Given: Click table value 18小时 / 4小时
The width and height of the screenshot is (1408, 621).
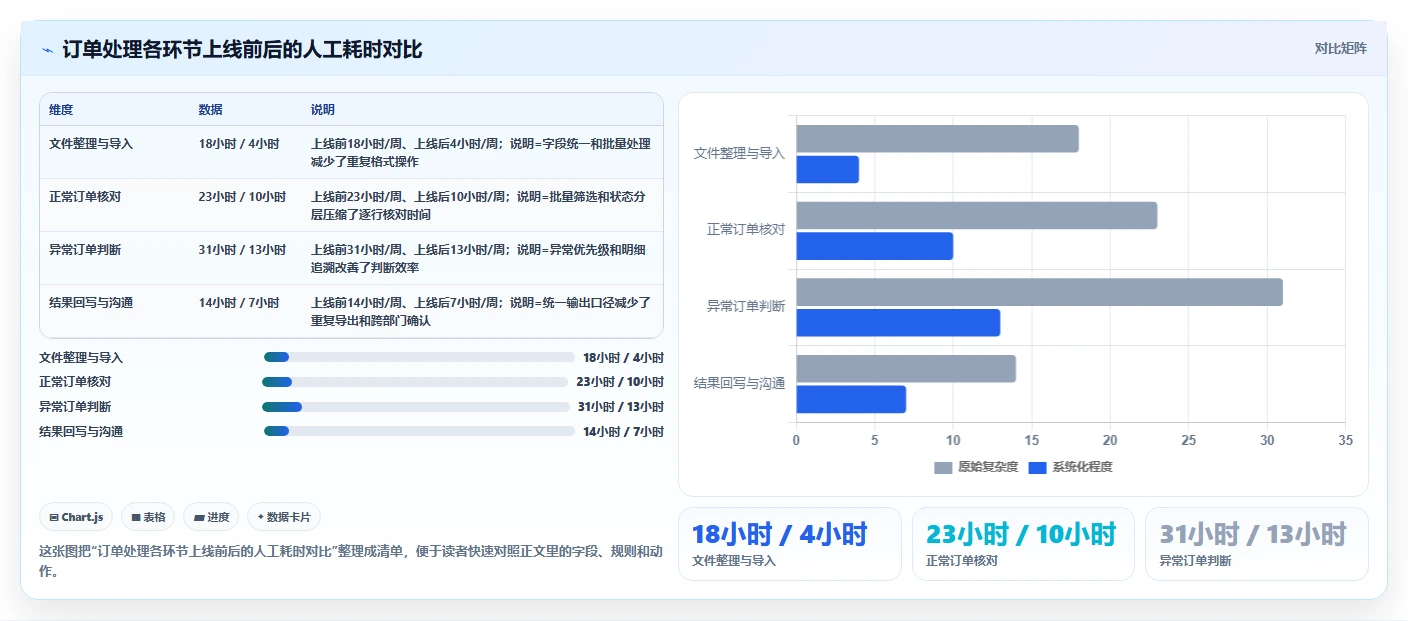Looking at the screenshot, I should (x=239, y=144).
